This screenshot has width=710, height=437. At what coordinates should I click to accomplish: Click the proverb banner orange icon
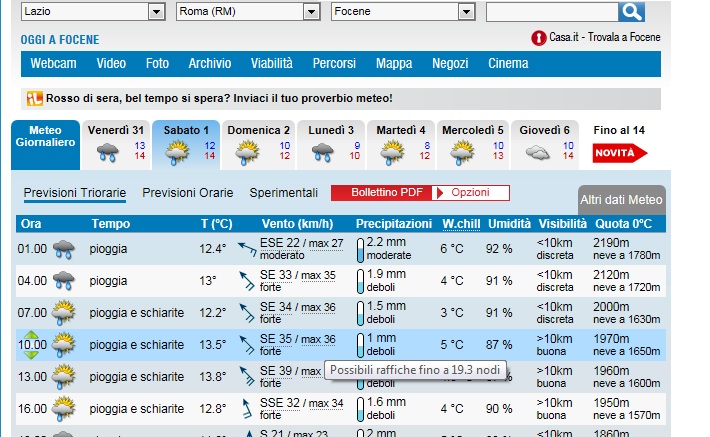[35, 98]
